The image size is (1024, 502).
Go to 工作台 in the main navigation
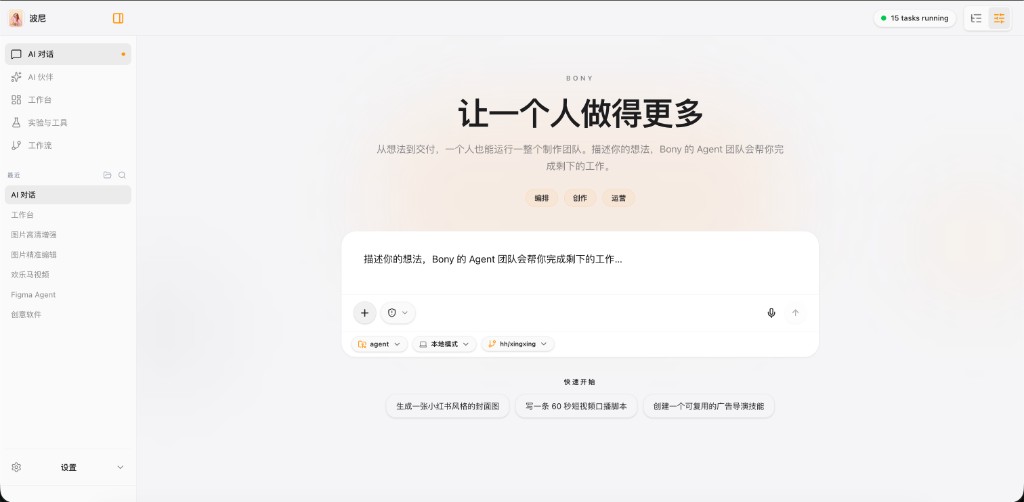click(x=68, y=100)
